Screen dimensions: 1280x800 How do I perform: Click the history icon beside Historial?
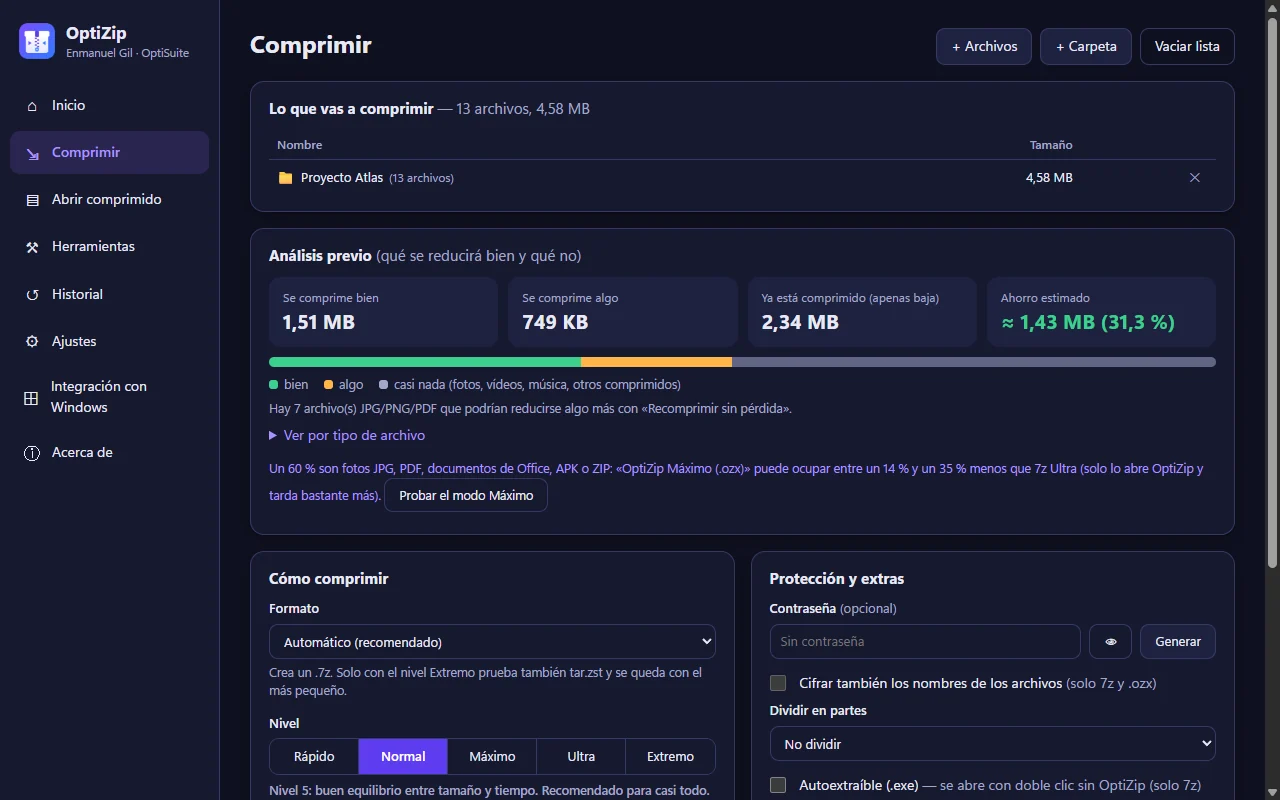tap(32, 295)
